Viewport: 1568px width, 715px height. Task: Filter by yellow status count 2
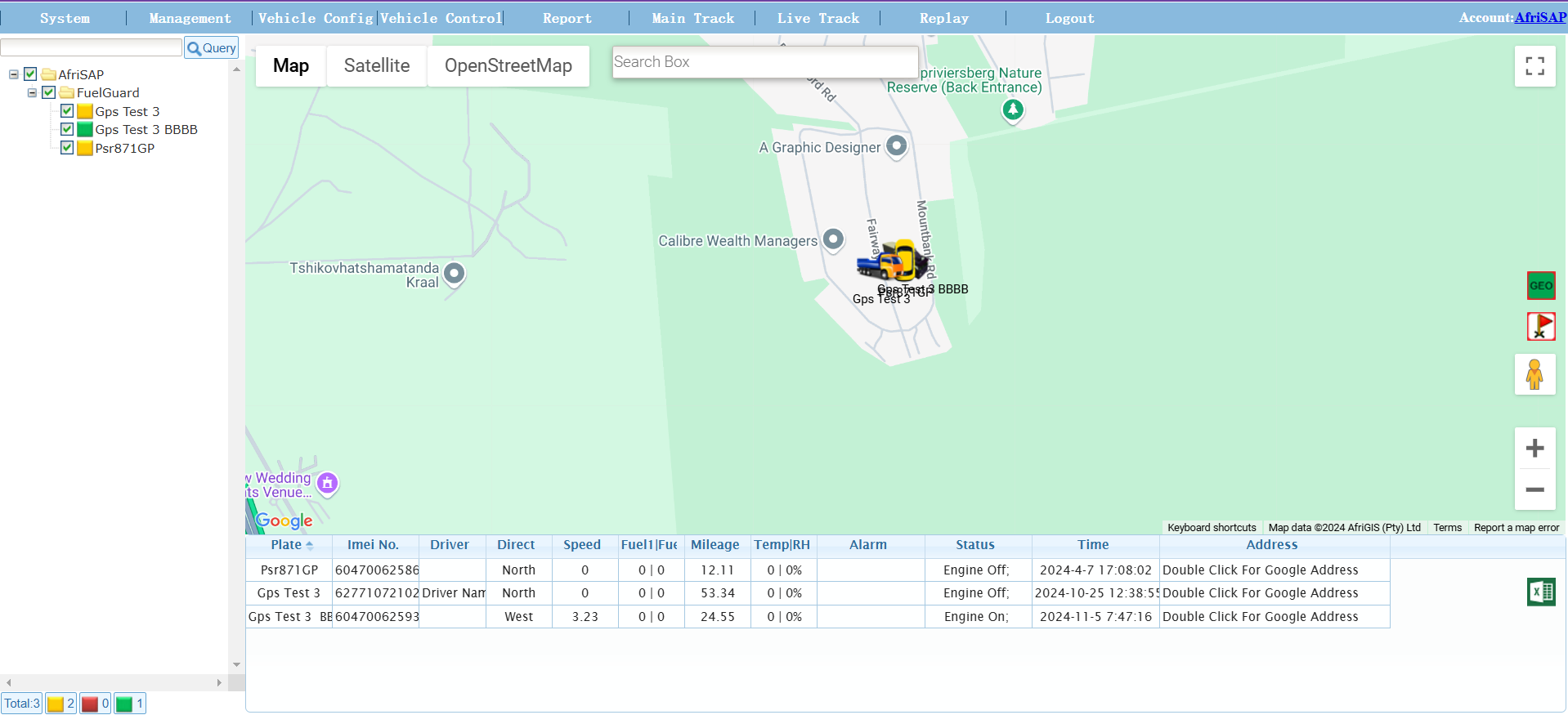(61, 704)
